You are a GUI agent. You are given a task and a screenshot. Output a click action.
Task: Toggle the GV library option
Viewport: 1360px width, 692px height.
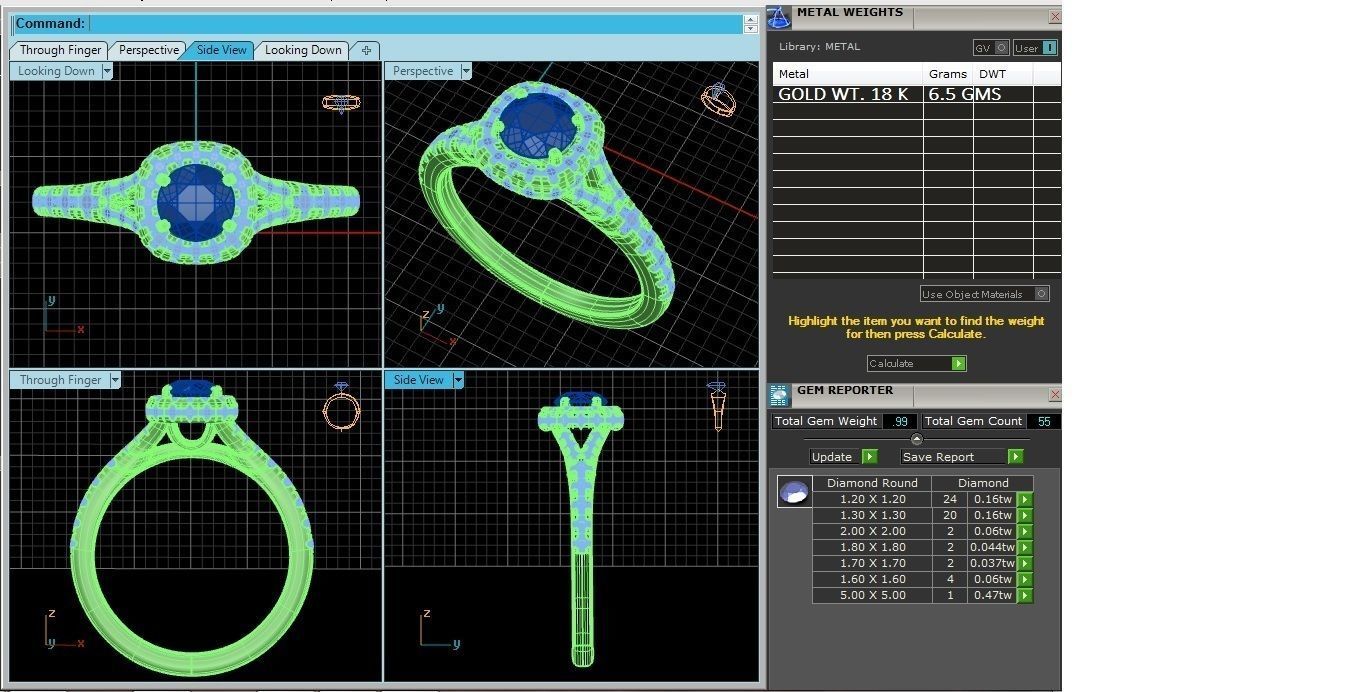click(1001, 48)
